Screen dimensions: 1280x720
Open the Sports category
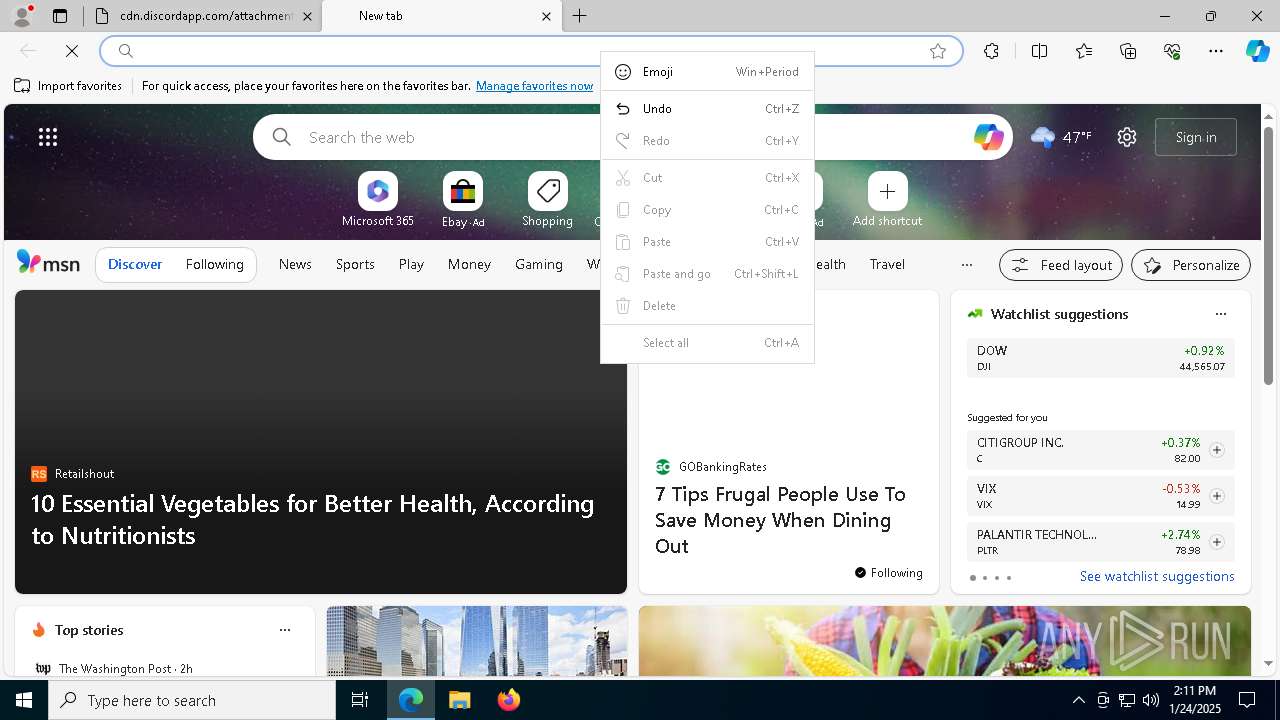[355, 264]
